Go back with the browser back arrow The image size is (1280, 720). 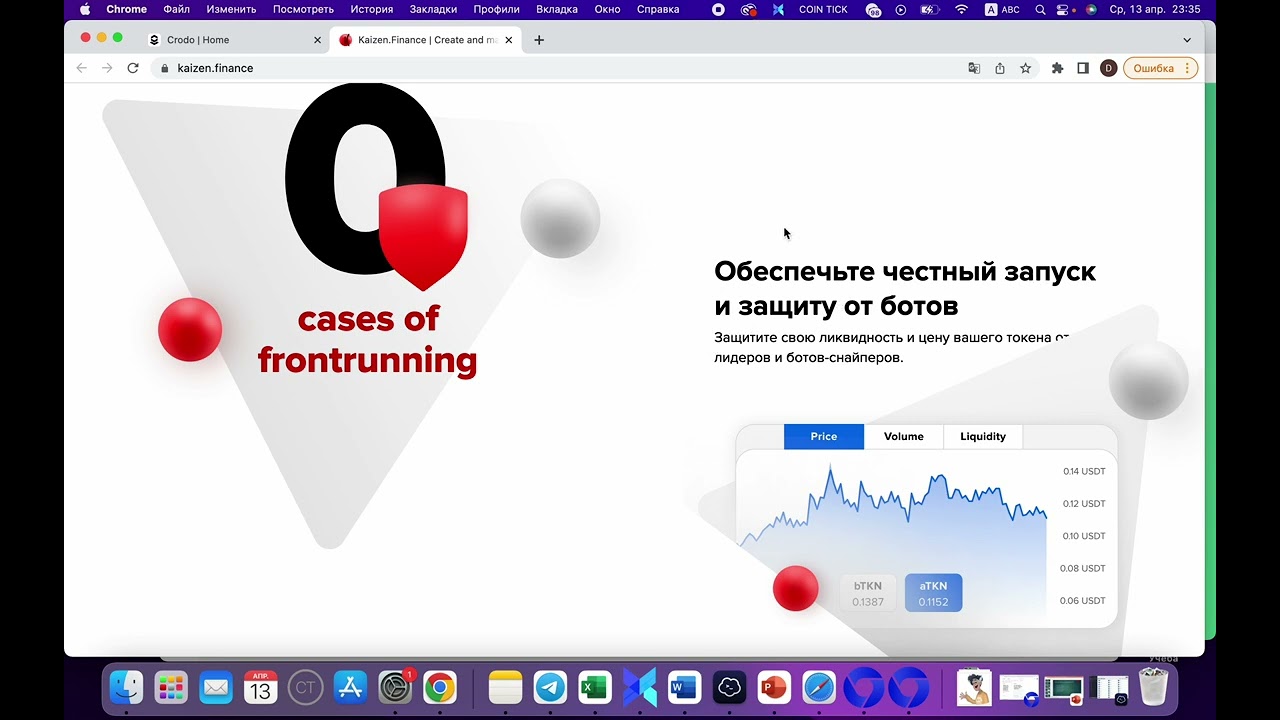(x=81, y=68)
